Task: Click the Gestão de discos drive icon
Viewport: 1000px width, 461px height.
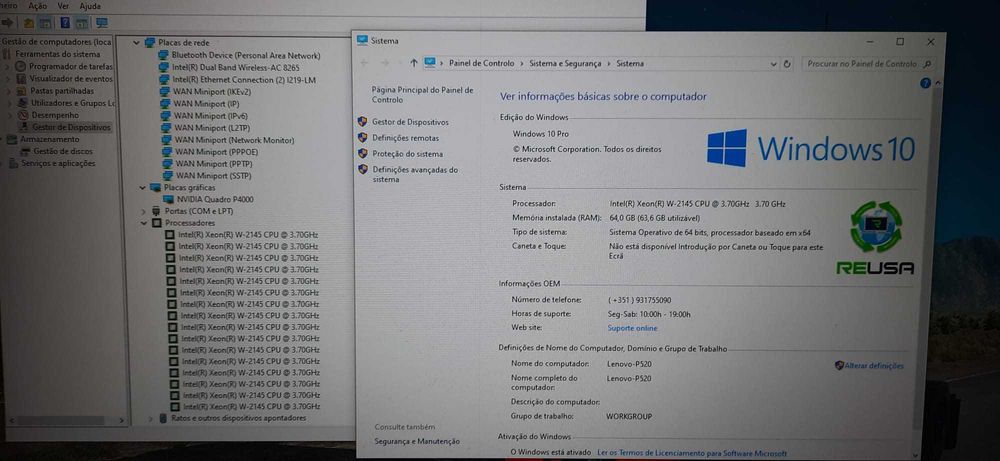Action: click(x=26, y=152)
